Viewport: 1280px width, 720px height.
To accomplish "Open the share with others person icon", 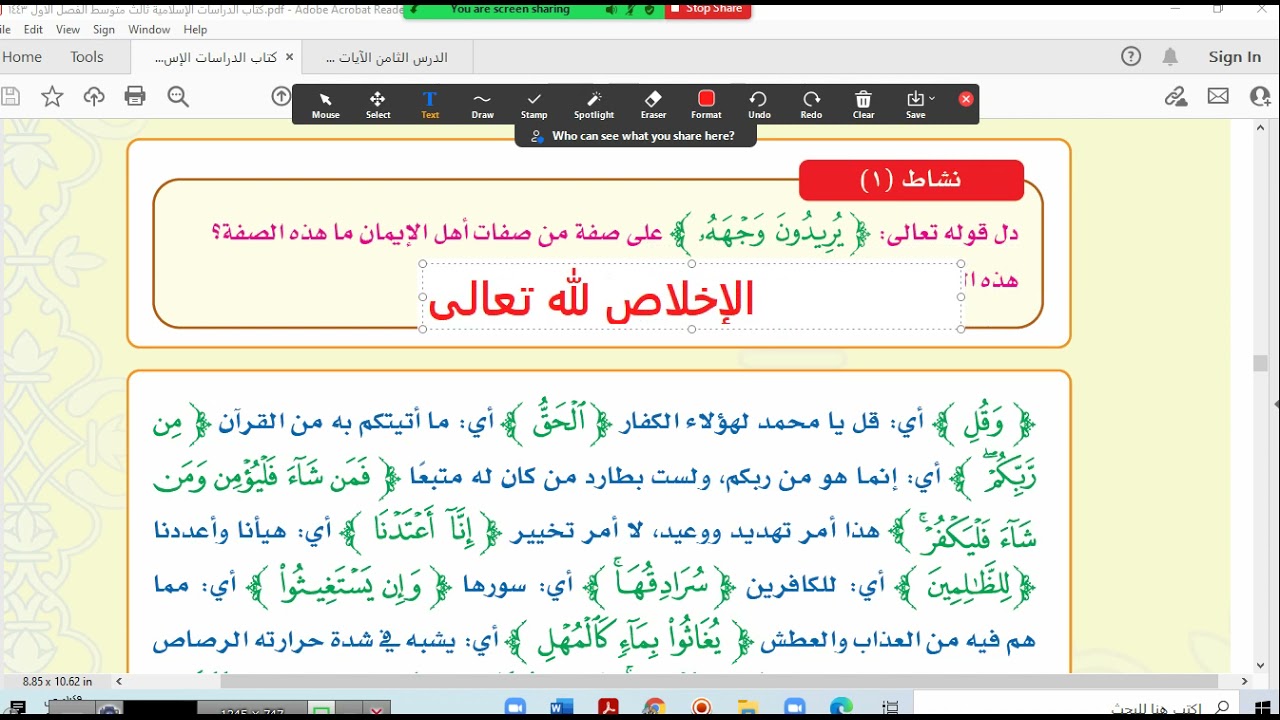I will (x=1260, y=96).
